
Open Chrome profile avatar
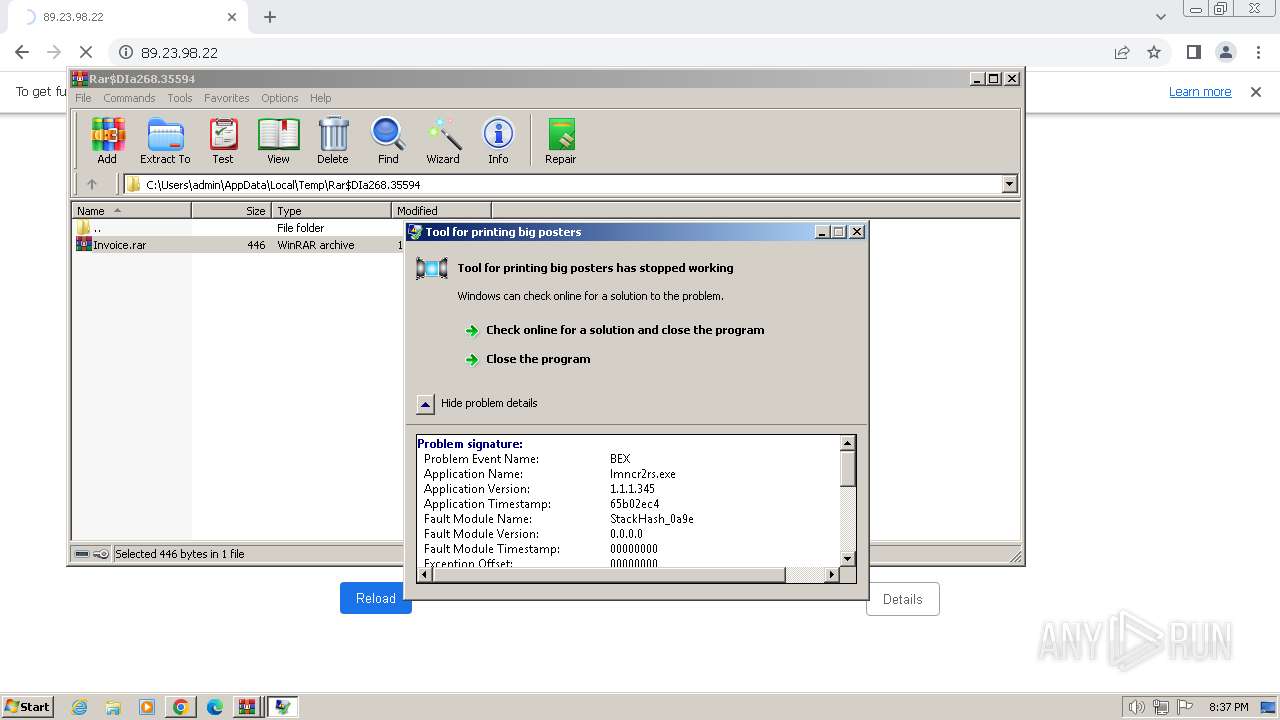coord(1226,52)
